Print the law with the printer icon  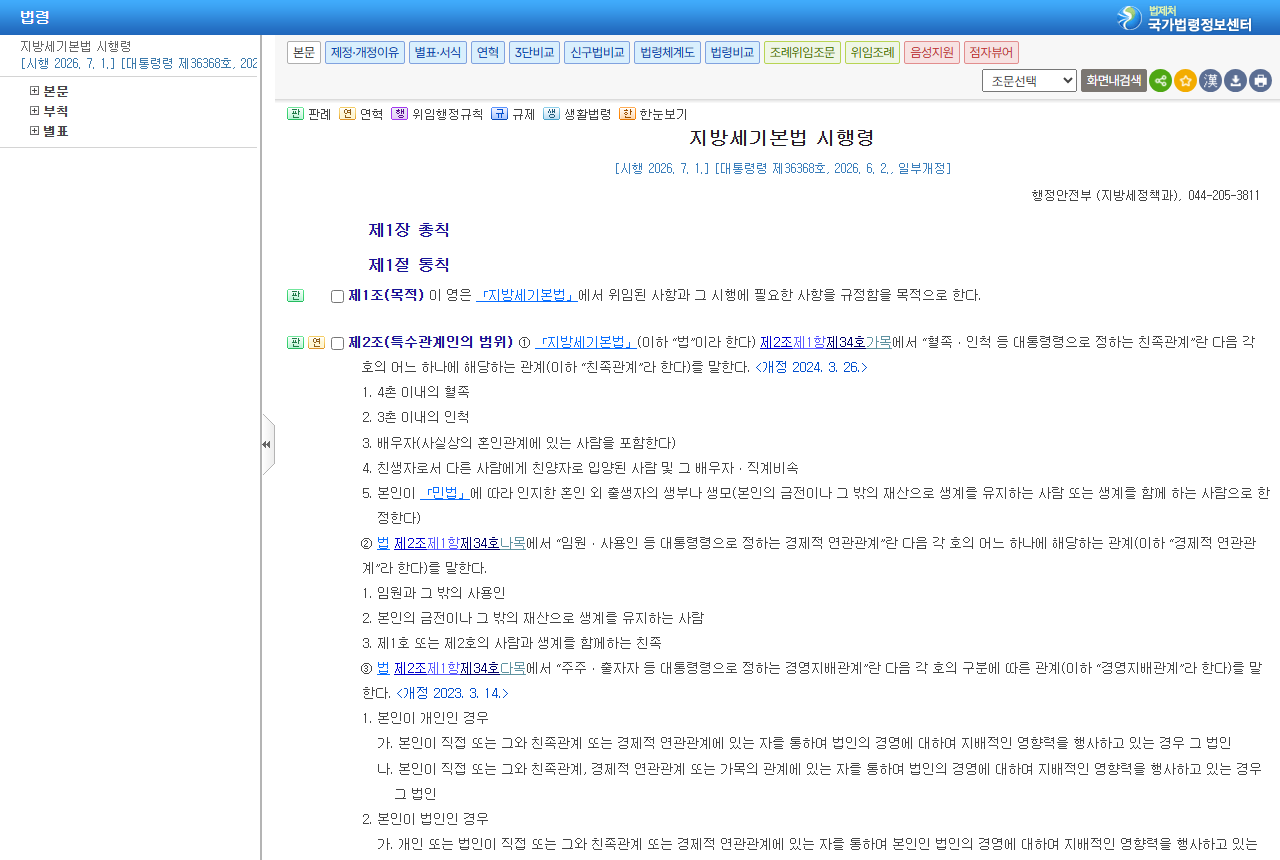1260,81
